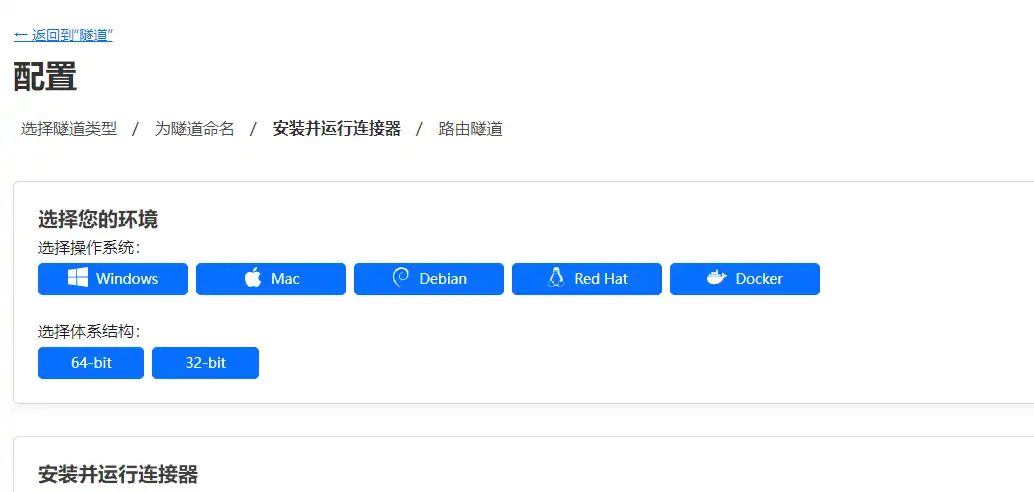Jump to the 路由隧道 step
Screen dimensions: 1034x492
[470, 128]
